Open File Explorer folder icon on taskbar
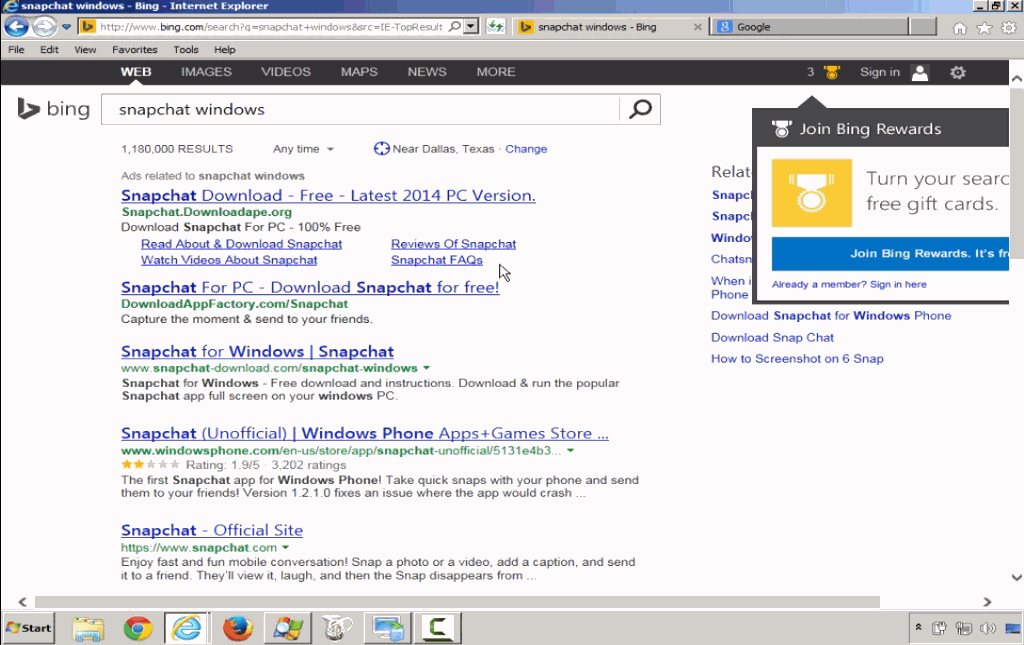1024x645 pixels. pos(88,629)
